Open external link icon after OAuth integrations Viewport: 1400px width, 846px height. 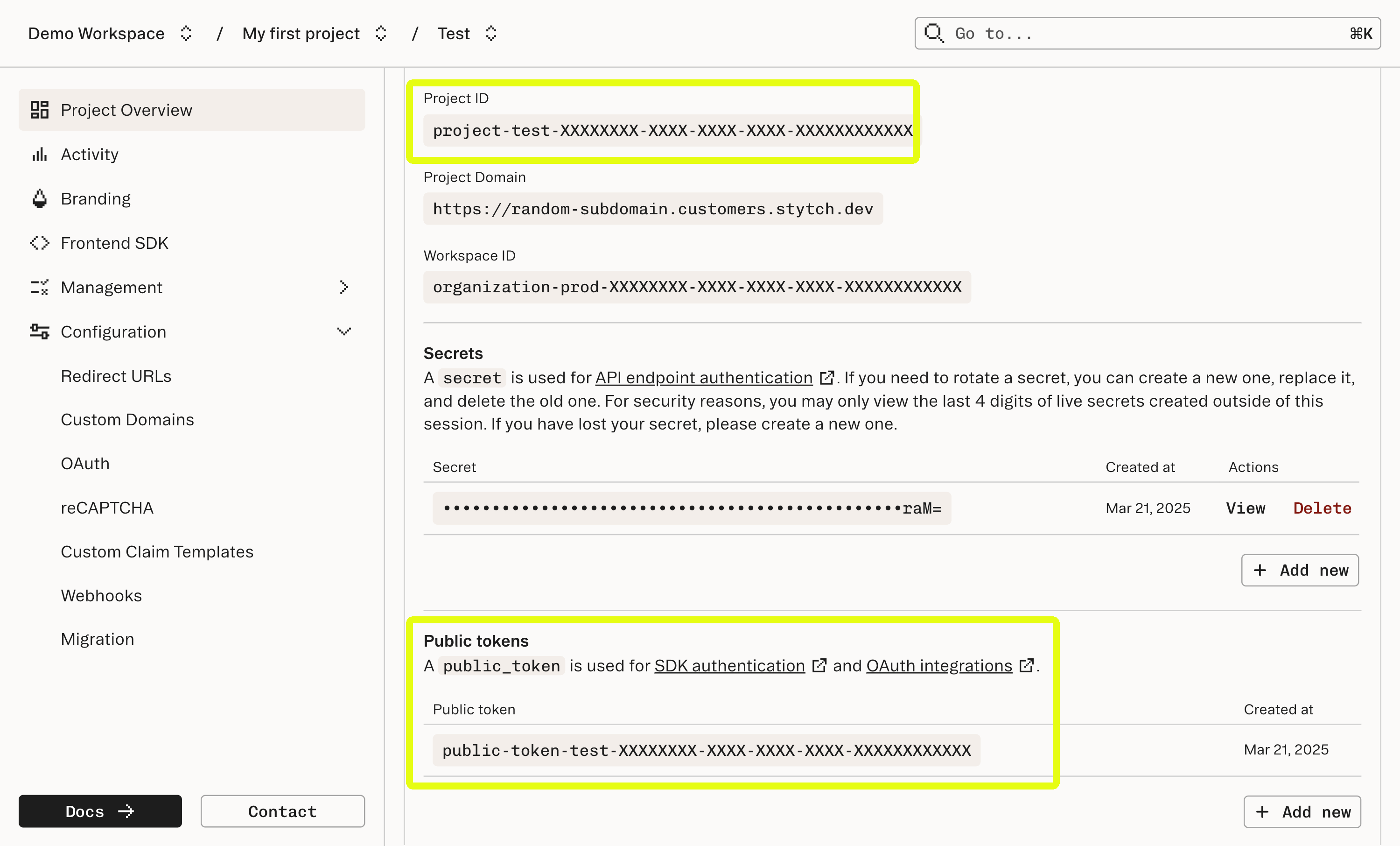click(1026, 665)
